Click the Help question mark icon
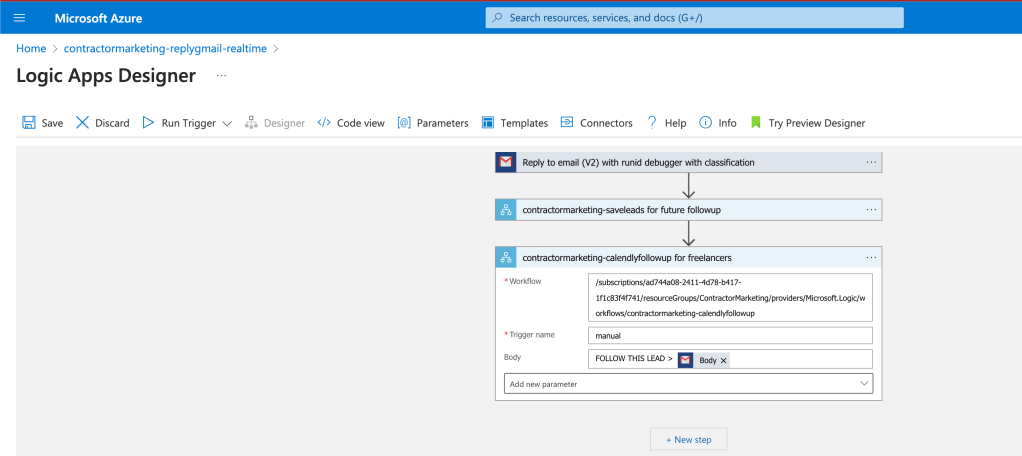 pyautogui.click(x=652, y=122)
